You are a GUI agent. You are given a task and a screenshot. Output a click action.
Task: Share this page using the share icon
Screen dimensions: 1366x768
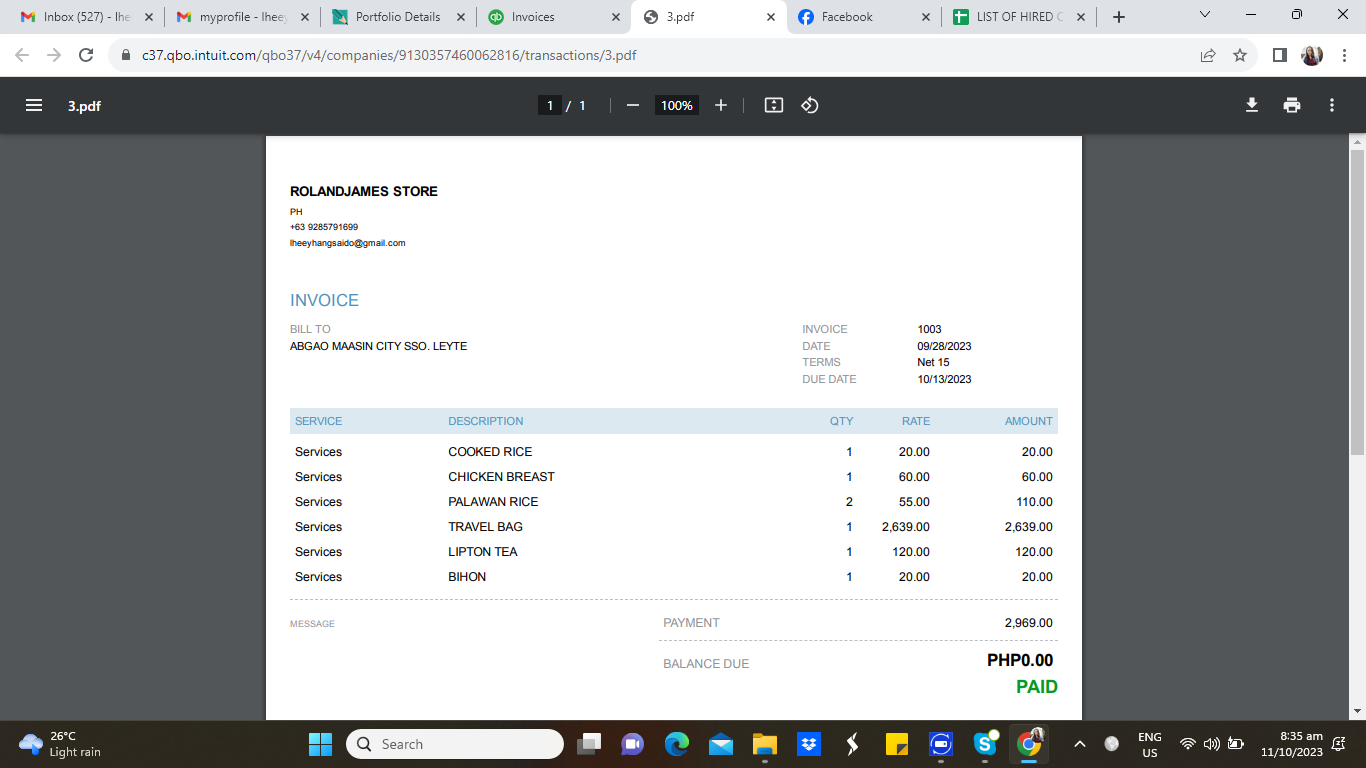point(1208,55)
